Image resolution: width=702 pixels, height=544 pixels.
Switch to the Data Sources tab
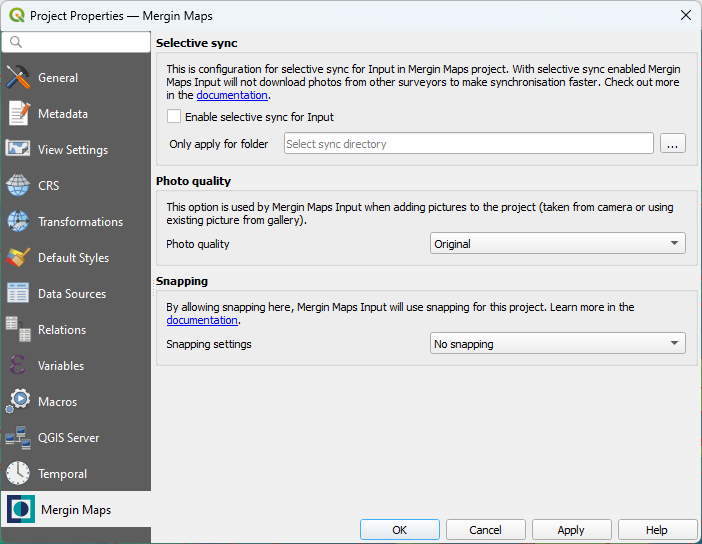[x=73, y=294]
